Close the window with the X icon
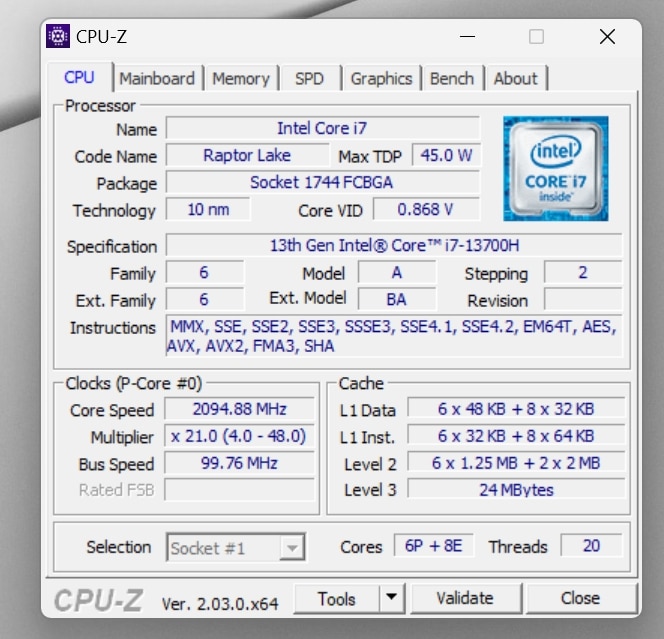664x639 pixels. 607,37
